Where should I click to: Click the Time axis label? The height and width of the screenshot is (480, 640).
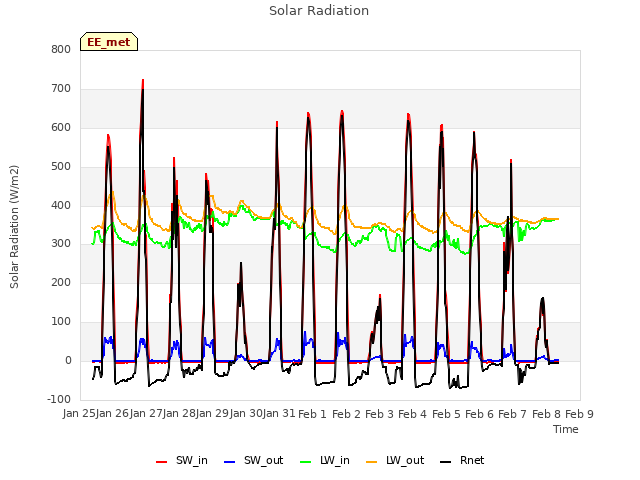pyautogui.click(x=566, y=429)
